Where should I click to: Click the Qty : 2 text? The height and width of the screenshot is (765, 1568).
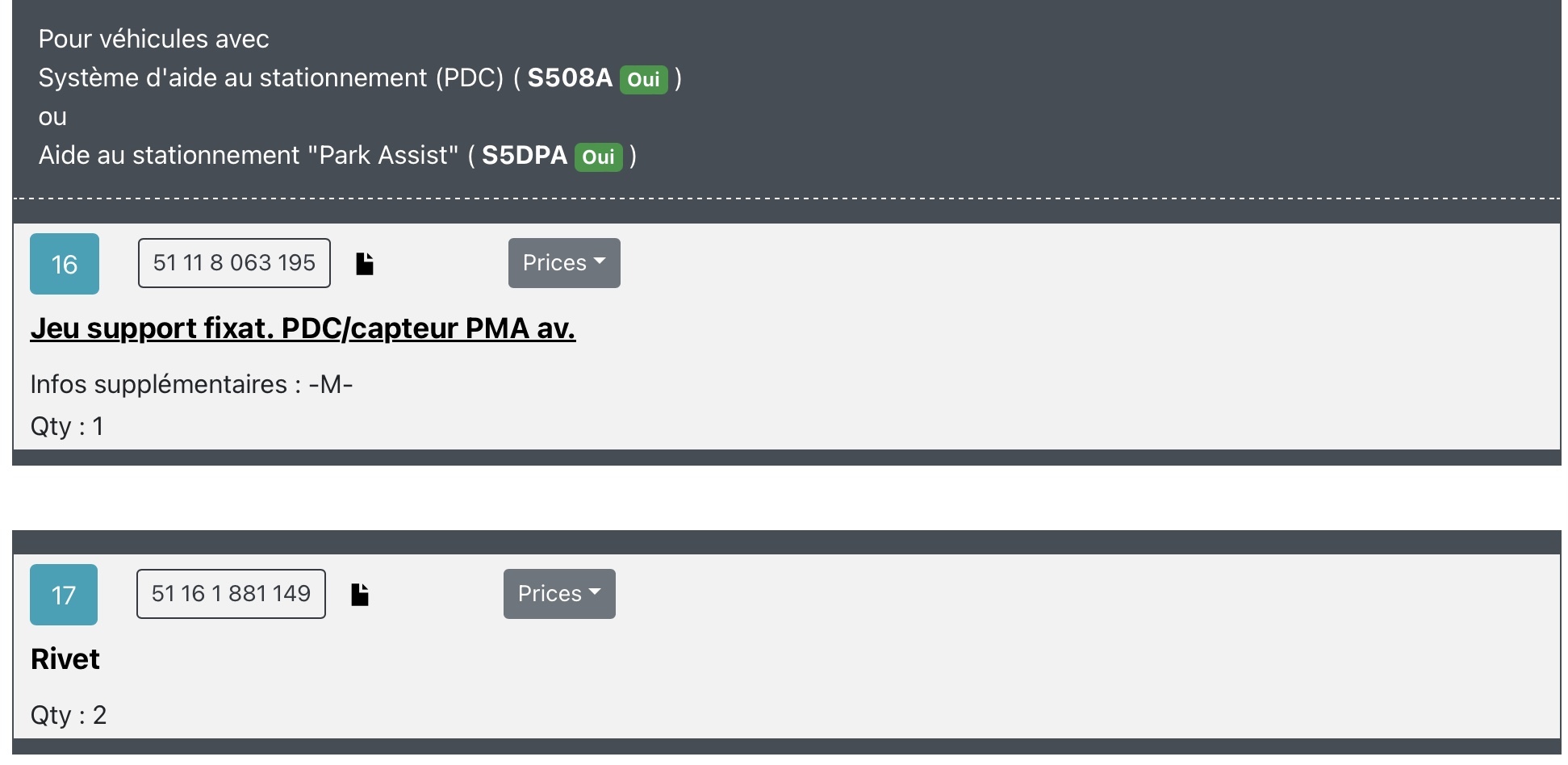tap(69, 715)
